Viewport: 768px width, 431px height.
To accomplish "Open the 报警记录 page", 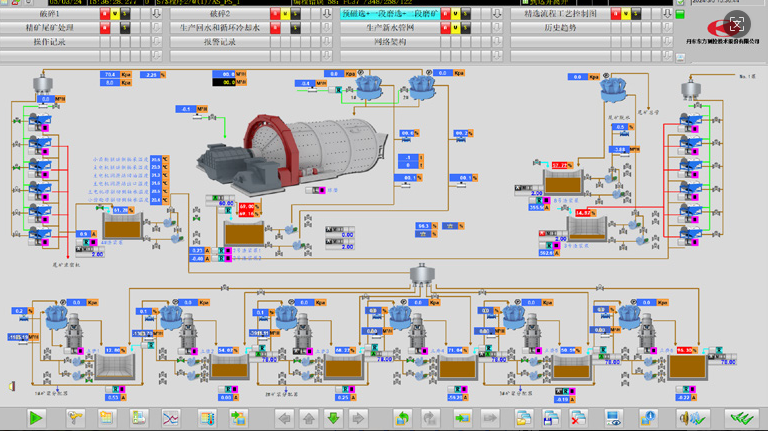I will click(x=220, y=42).
